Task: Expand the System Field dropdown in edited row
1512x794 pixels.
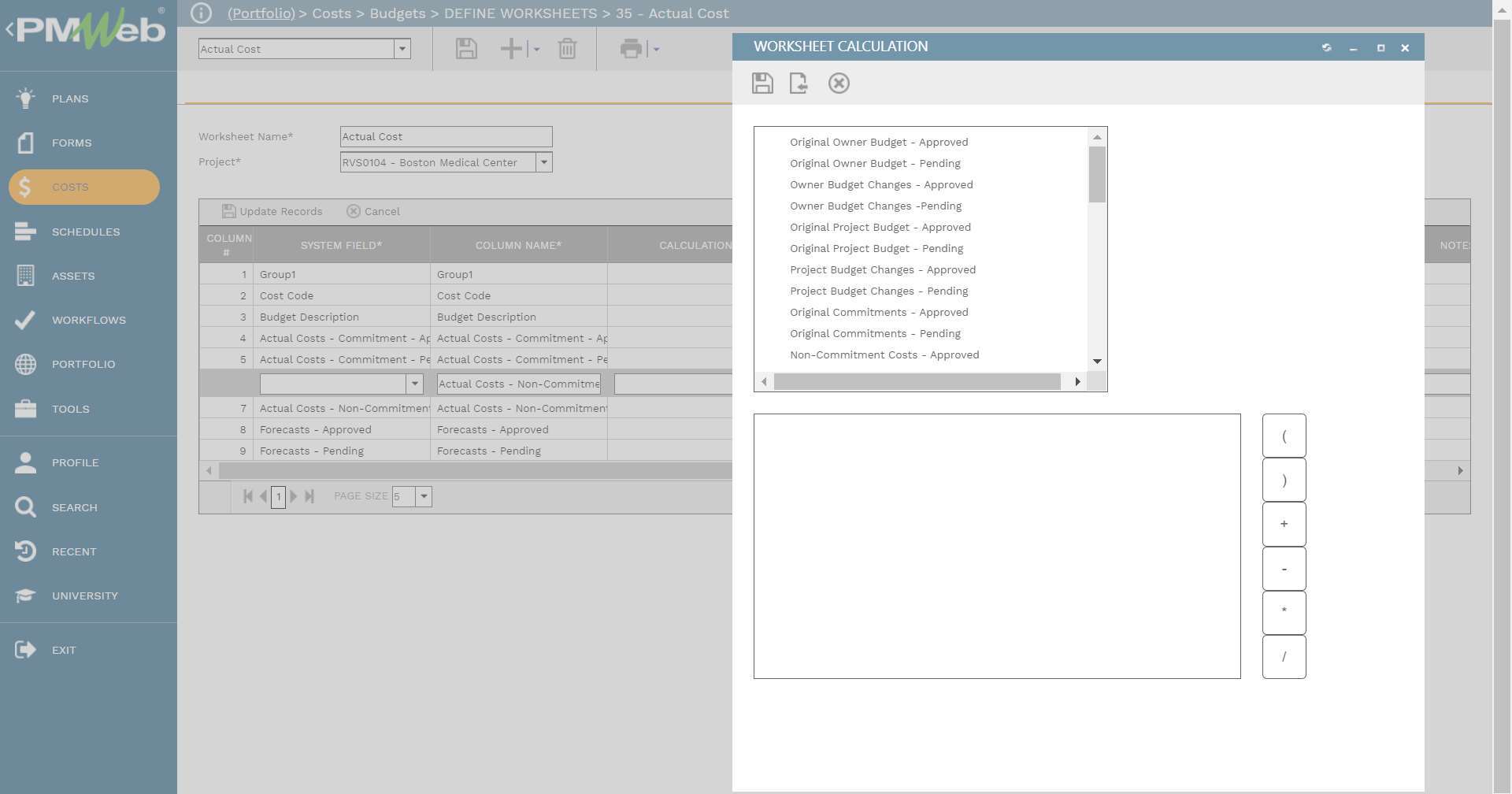Action: (x=414, y=384)
